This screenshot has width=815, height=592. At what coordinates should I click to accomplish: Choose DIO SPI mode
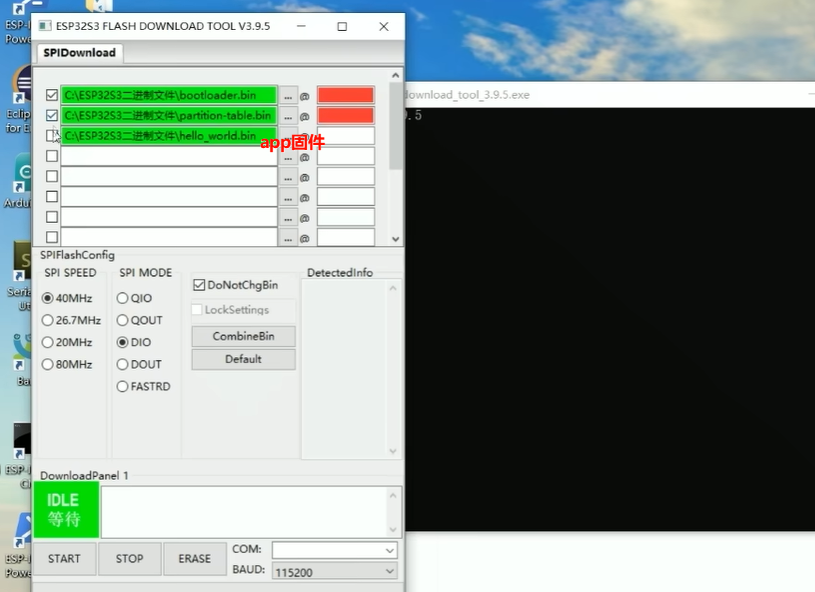coord(122,343)
